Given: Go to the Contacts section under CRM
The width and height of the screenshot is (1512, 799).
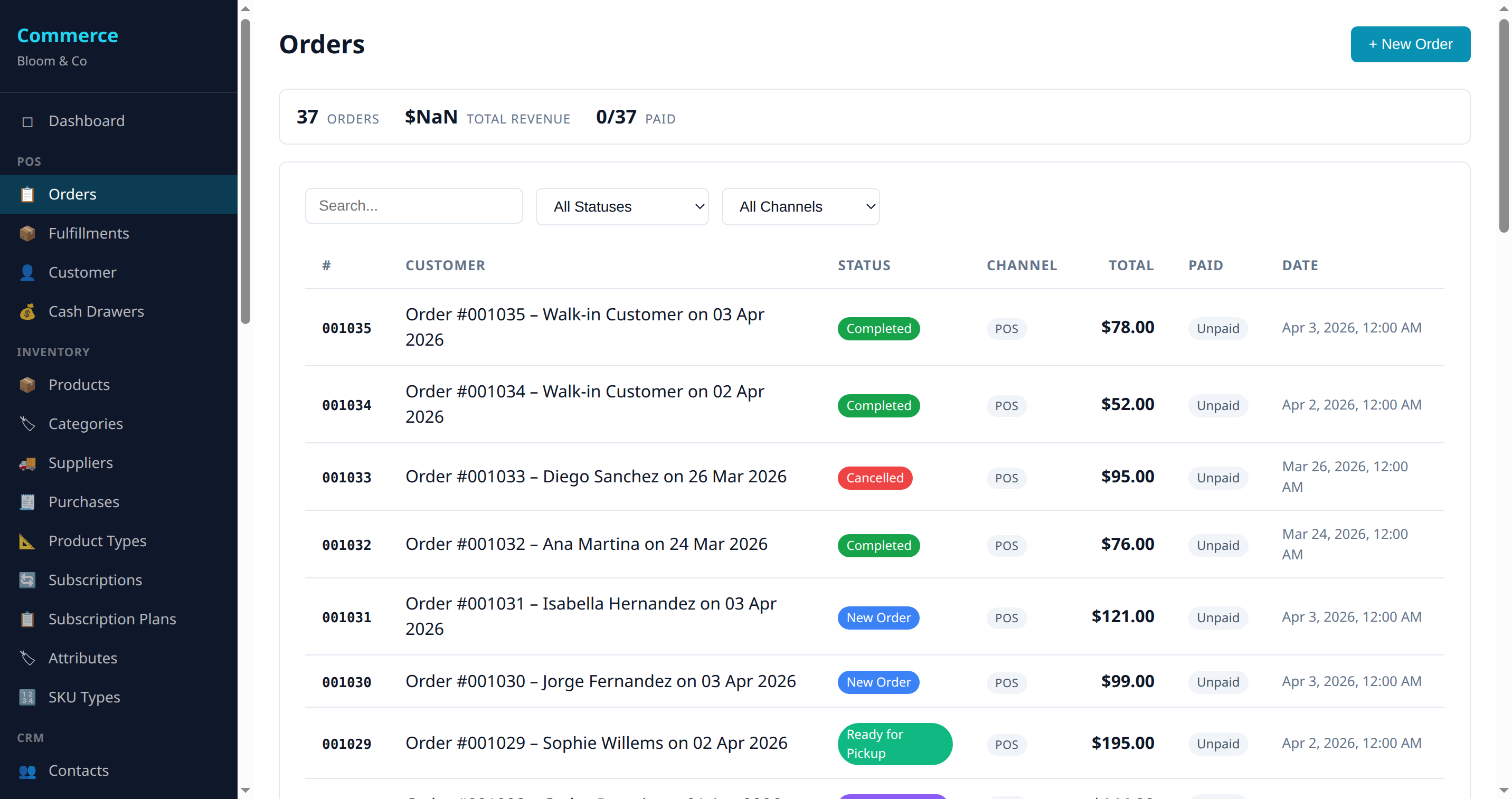Looking at the screenshot, I should click(79, 771).
